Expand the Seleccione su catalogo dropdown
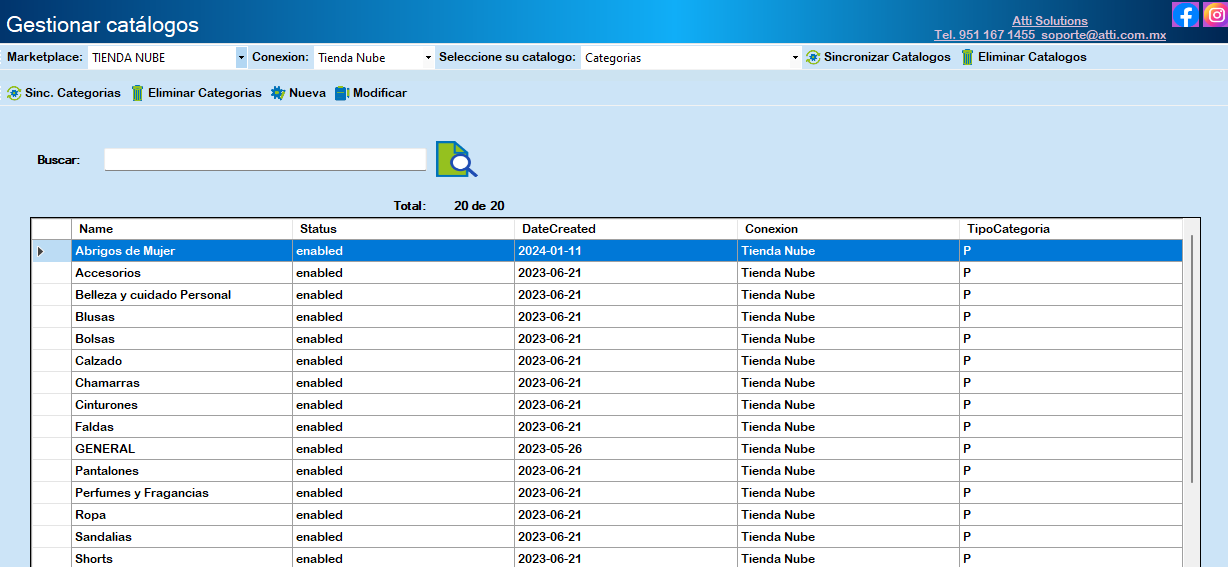The image size is (1228, 567). point(795,58)
